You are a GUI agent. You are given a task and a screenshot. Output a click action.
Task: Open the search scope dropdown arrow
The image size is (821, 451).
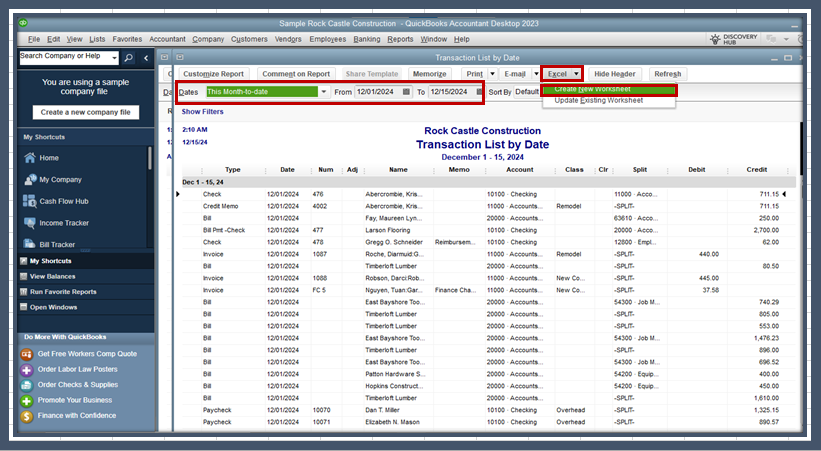click(x=115, y=58)
